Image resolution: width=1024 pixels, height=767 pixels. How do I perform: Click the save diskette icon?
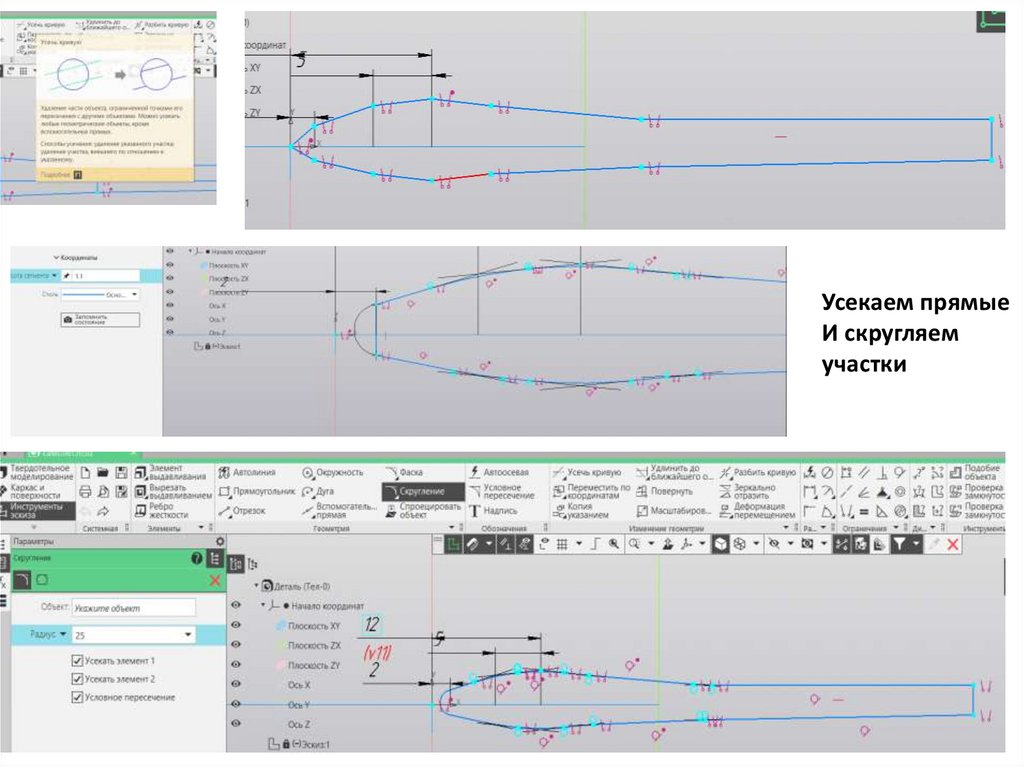(121, 472)
